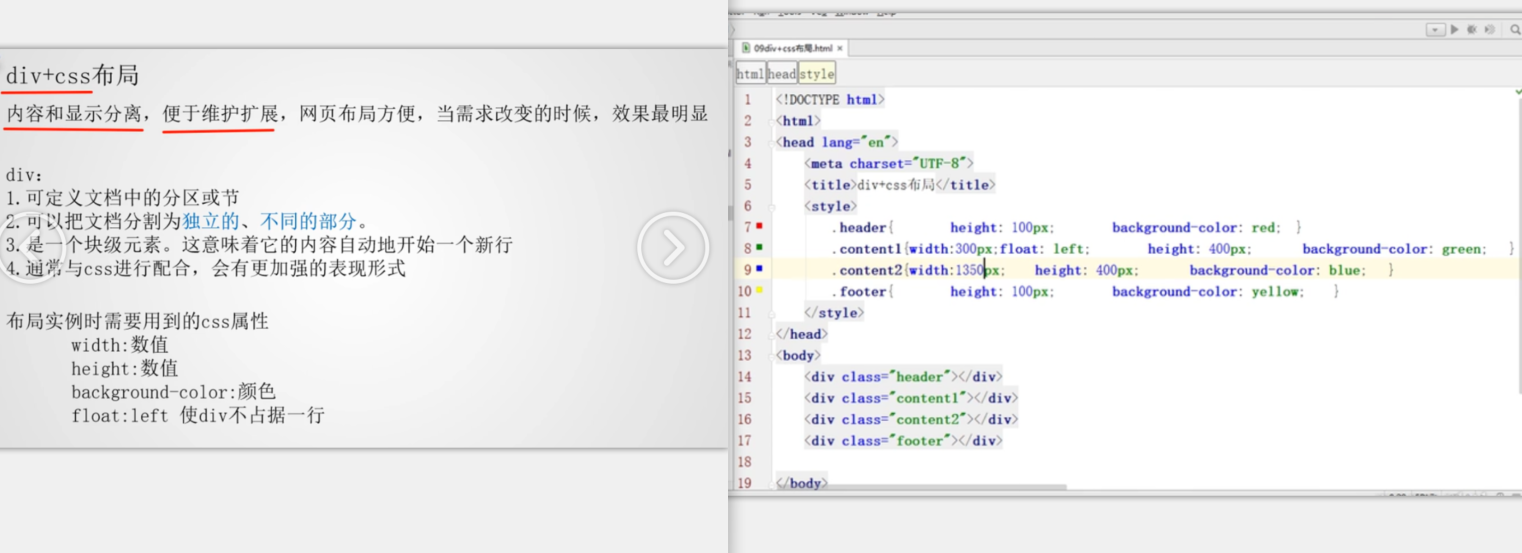Click the div class="header" line

(903, 377)
